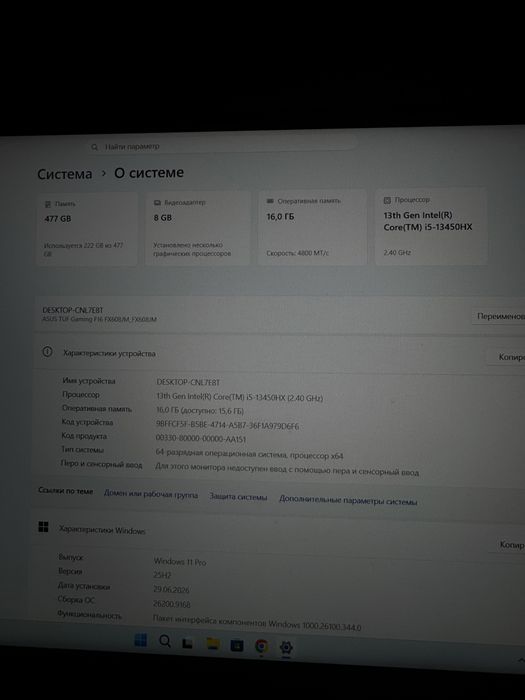
Task: Open Microsoft Store taskbar icon
Action: pos(237,645)
